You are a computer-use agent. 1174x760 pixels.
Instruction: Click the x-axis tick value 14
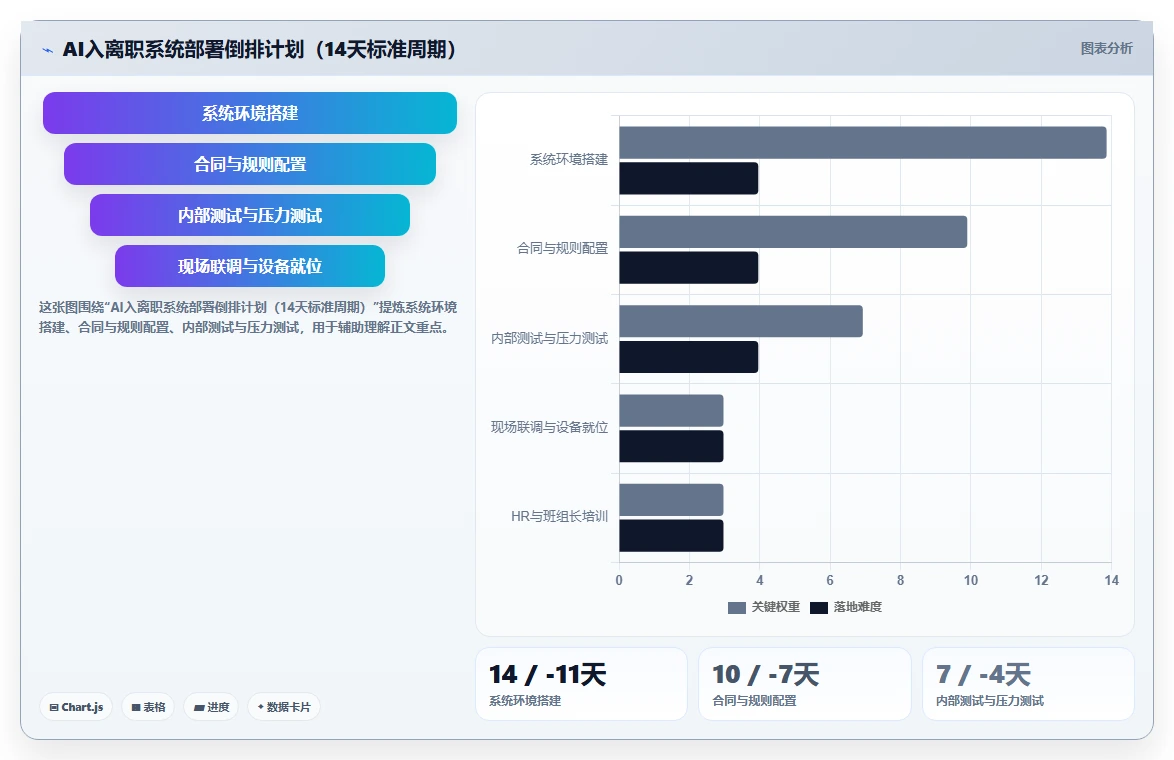[x=1111, y=580]
